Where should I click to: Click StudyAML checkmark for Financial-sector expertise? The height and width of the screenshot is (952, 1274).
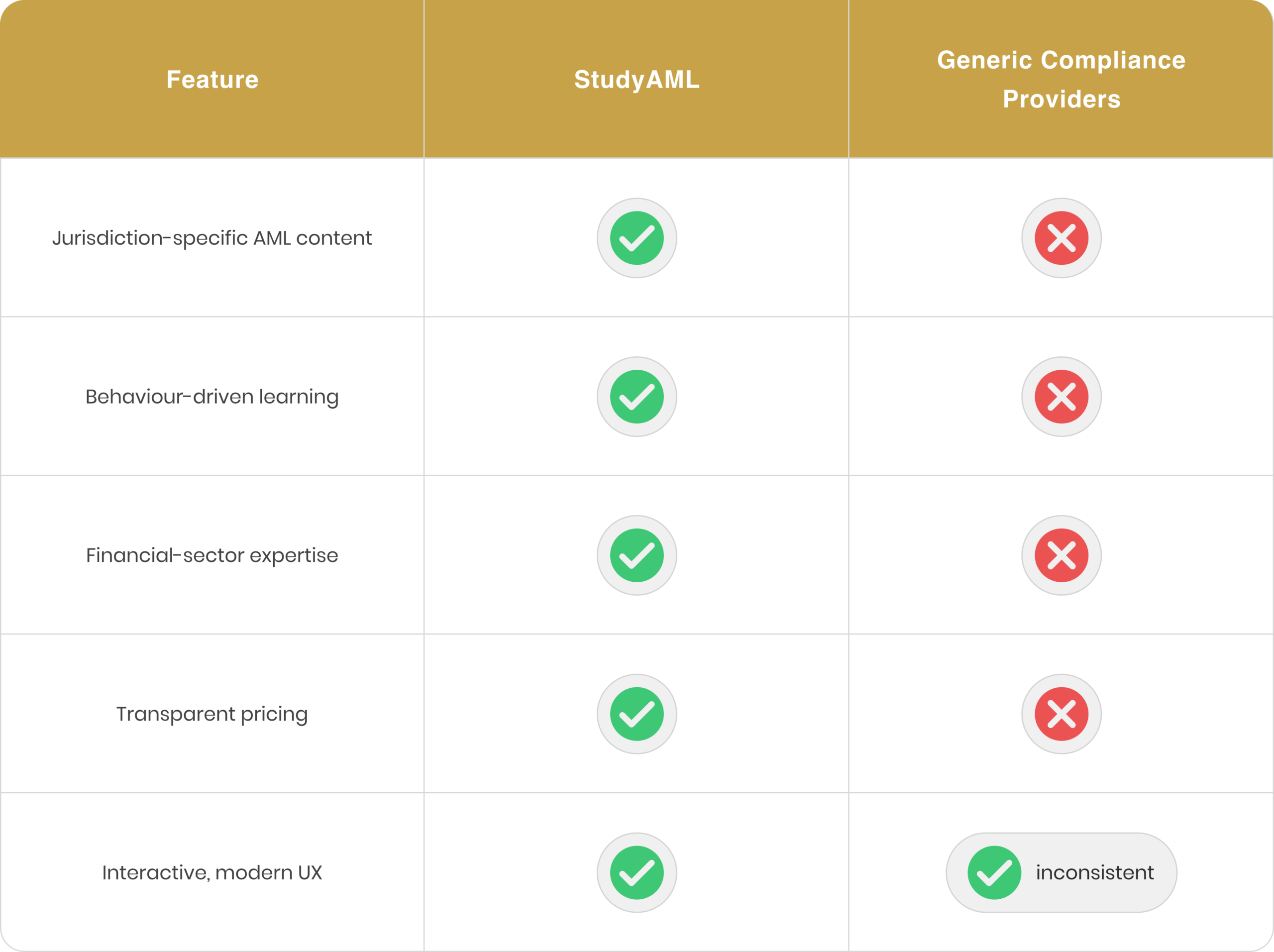(x=637, y=555)
